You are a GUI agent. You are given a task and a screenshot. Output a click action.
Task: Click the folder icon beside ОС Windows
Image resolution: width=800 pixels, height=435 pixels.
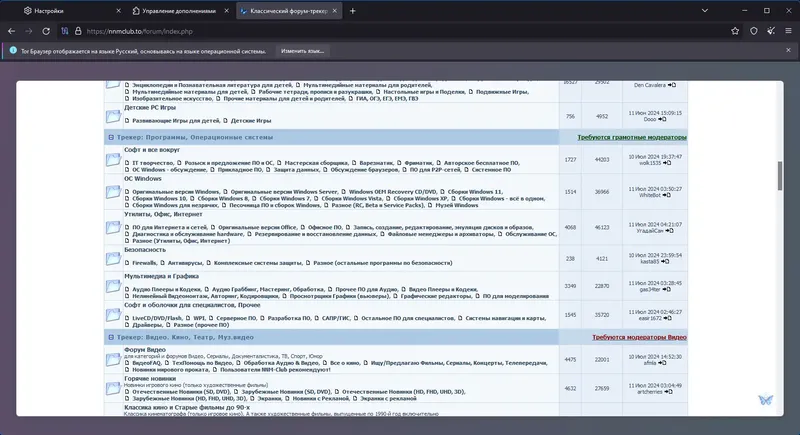[113, 192]
